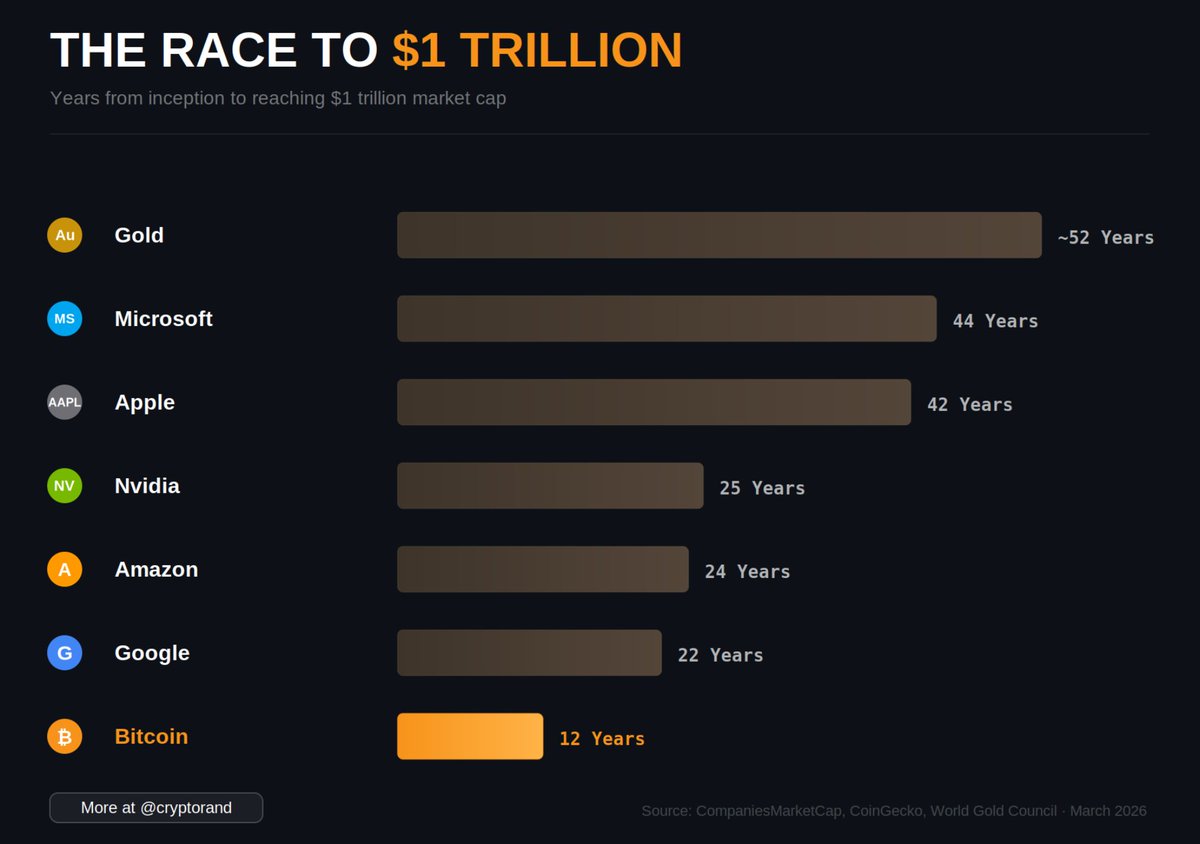Select the Amazon 24-year bar
Viewport: 1200px width, 844px height.
543,569
